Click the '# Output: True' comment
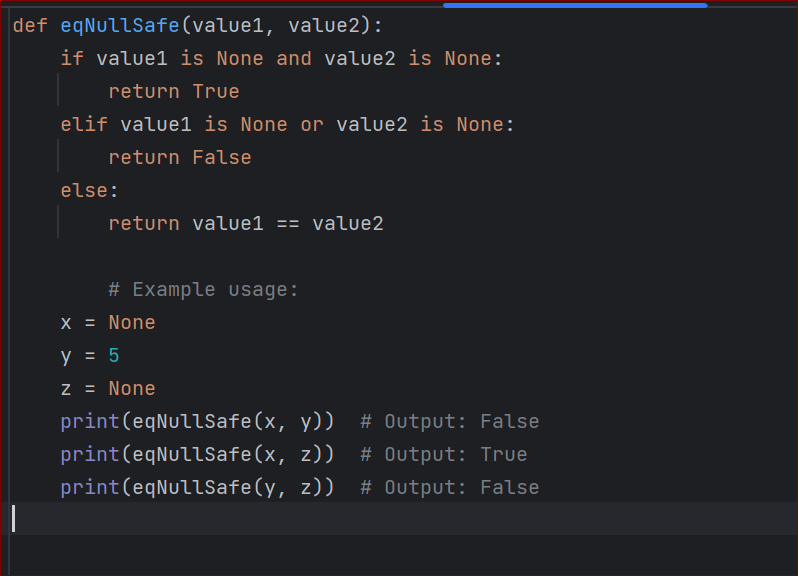The image size is (798, 576). click(x=444, y=454)
